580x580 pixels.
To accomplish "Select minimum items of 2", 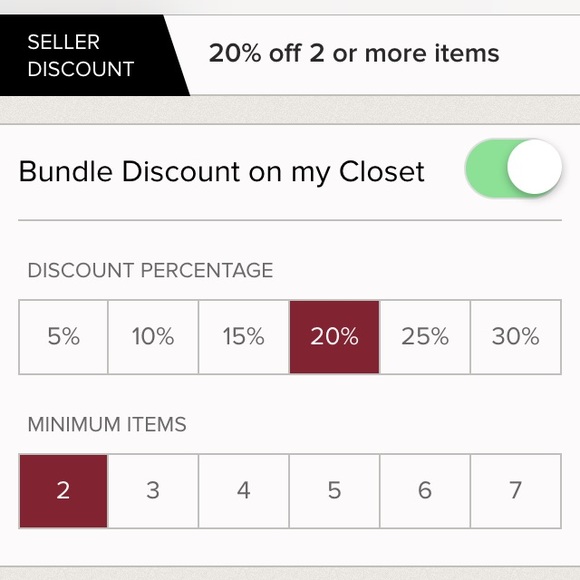I will (63, 491).
